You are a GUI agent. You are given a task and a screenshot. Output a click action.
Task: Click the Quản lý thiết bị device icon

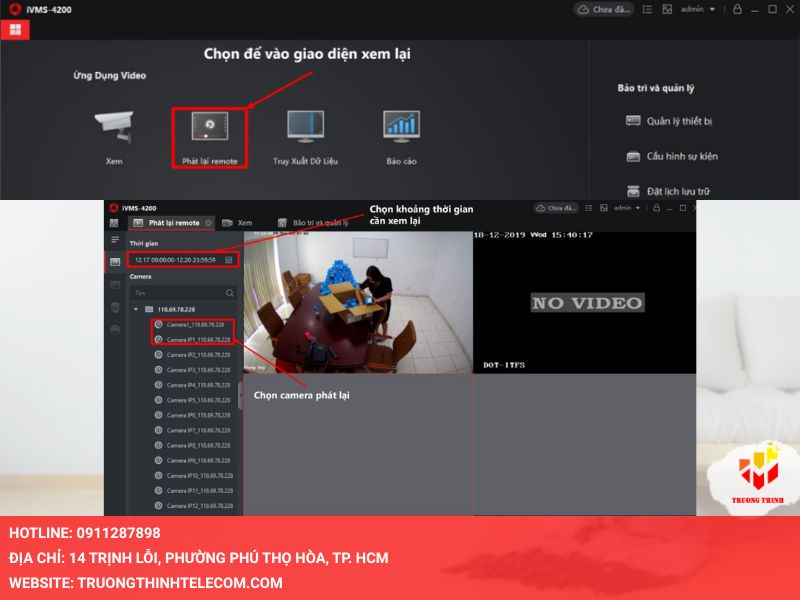(633, 121)
